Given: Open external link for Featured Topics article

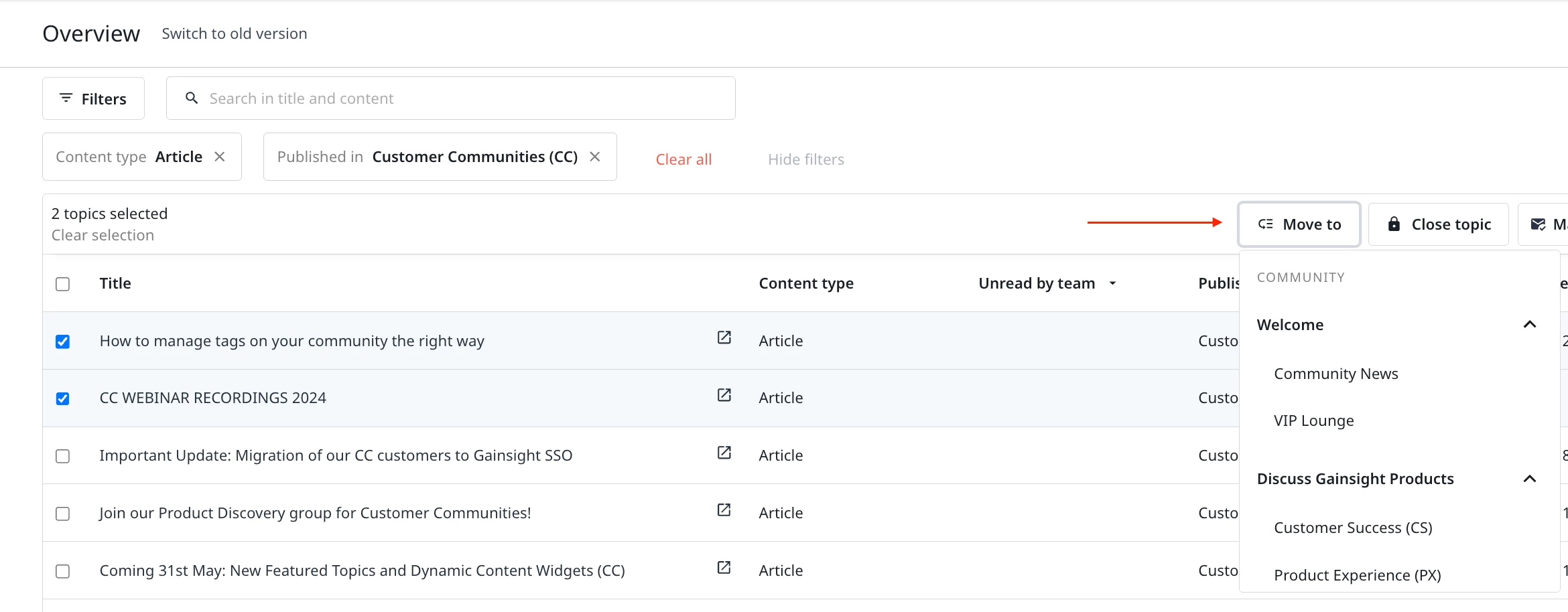Looking at the screenshot, I should point(724,568).
